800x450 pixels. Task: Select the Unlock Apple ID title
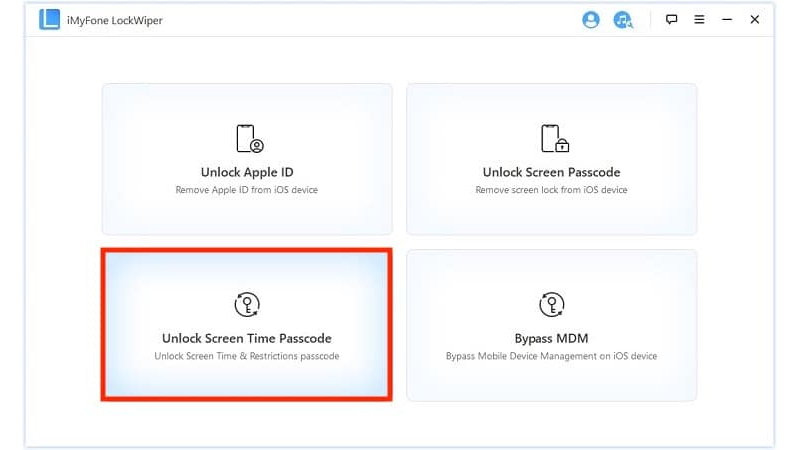[247, 172]
